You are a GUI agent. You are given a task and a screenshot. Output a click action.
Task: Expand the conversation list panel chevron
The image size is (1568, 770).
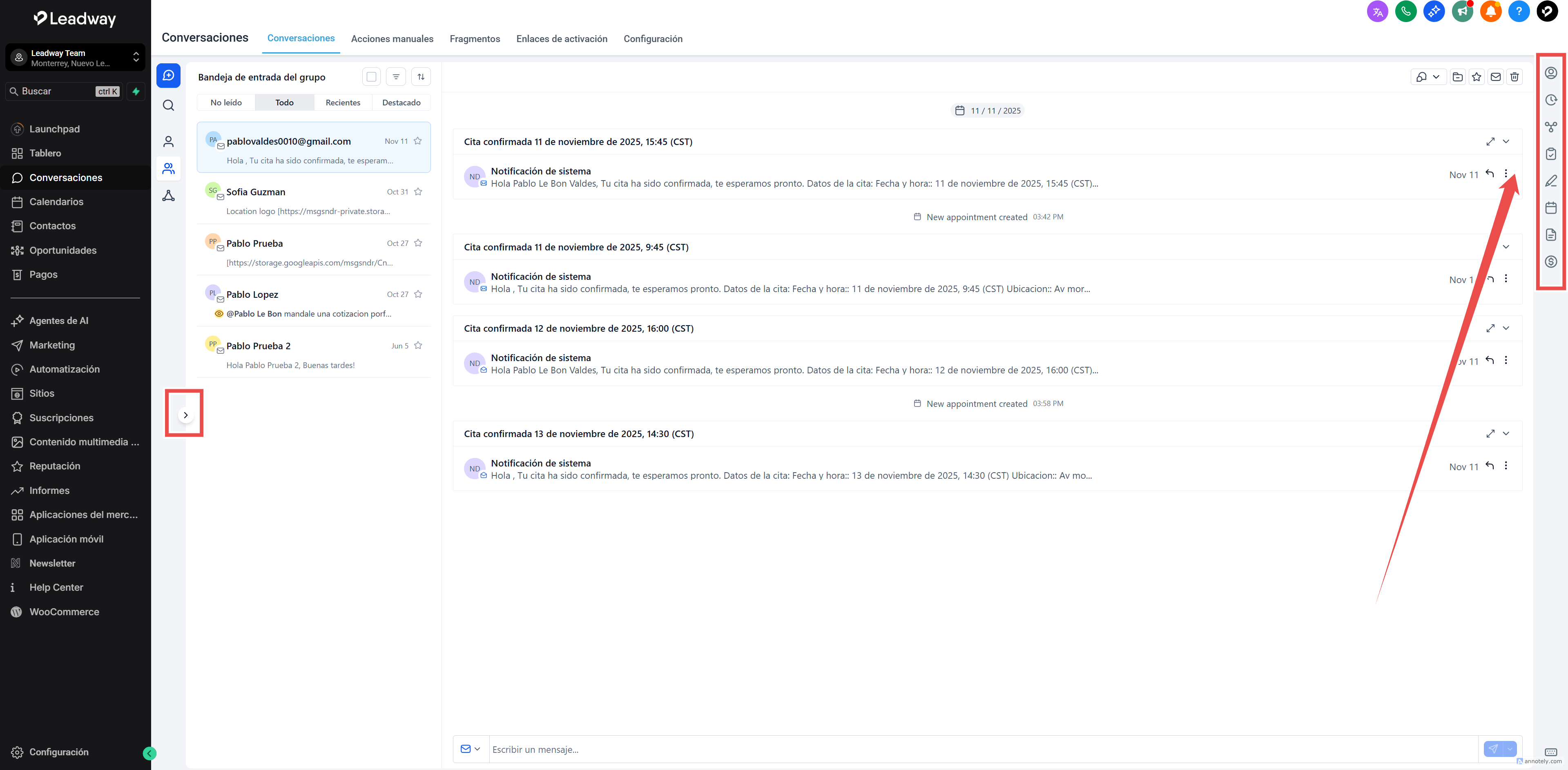(x=186, y=415)
